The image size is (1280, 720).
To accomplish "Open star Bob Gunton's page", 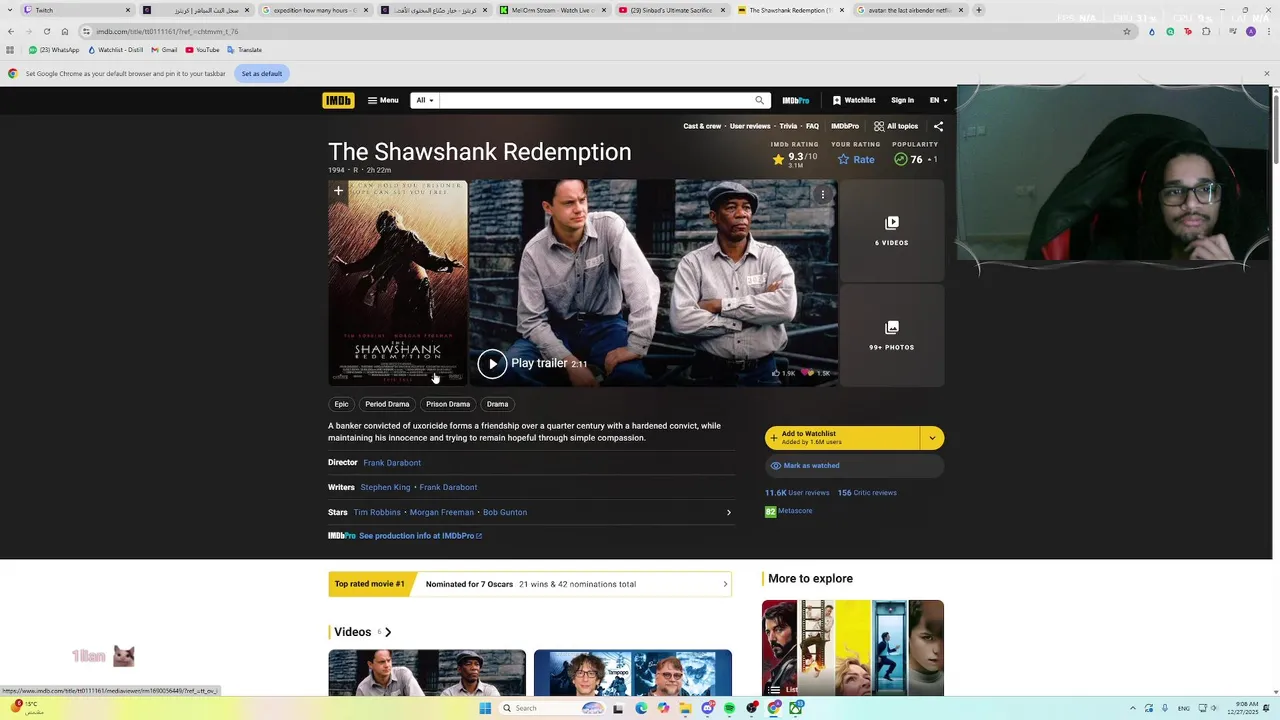I will [505, 512].
